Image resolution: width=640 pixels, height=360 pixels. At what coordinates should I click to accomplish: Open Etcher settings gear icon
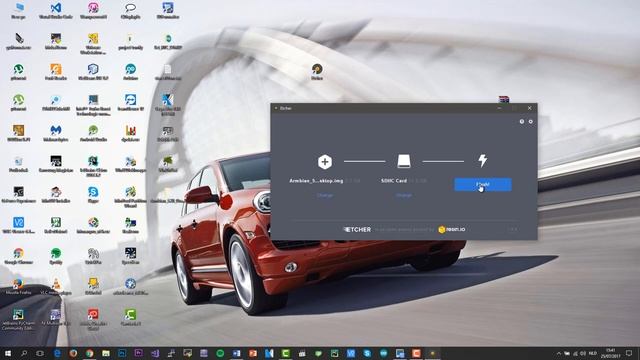531,122
